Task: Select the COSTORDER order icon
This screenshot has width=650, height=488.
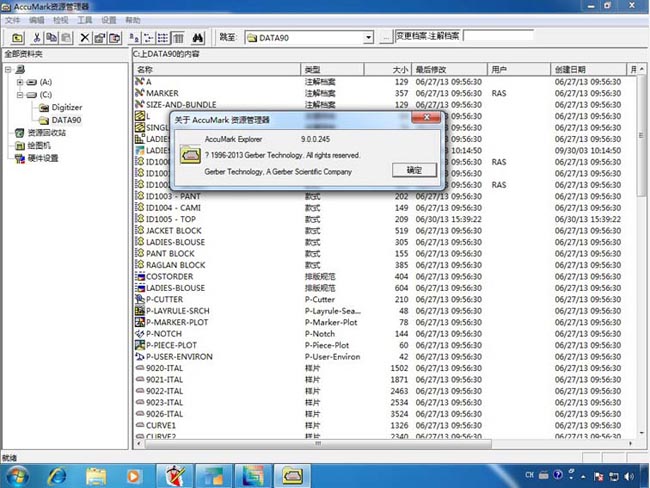Action: tap(140, 276)
